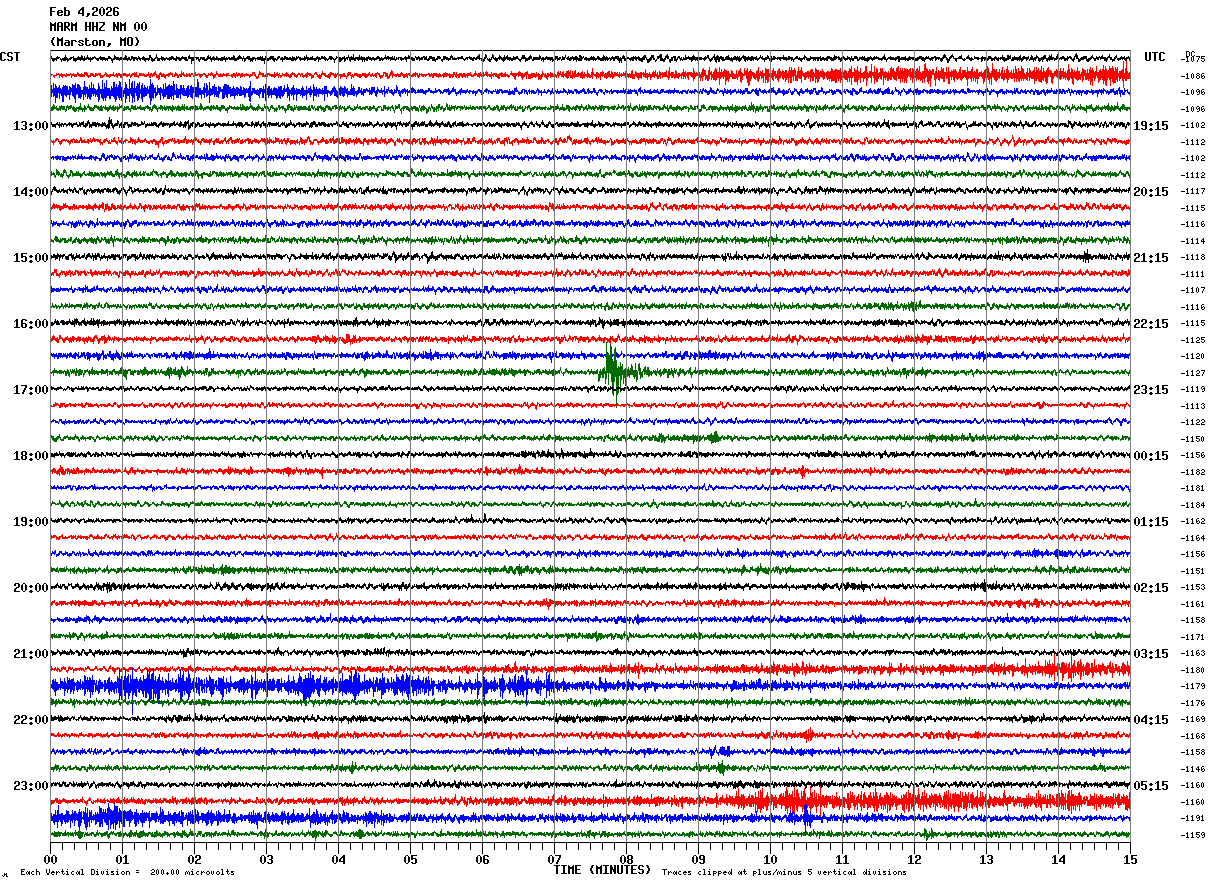Click the green seismic burst near minute 8
This screenshot has height=886, width=1210.
pos(615,371)
